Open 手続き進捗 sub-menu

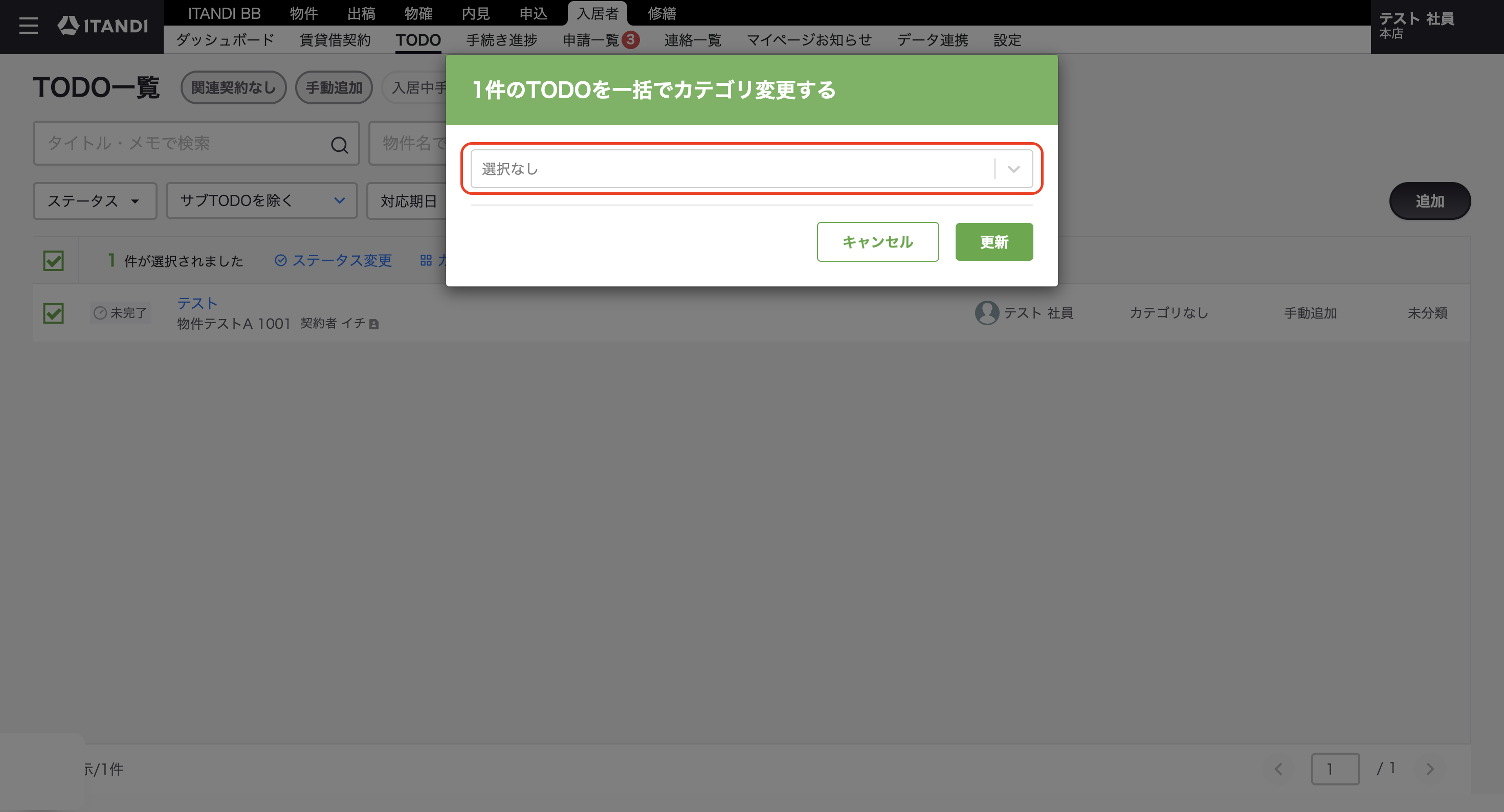pyautogui.click(x=501, y=40)
